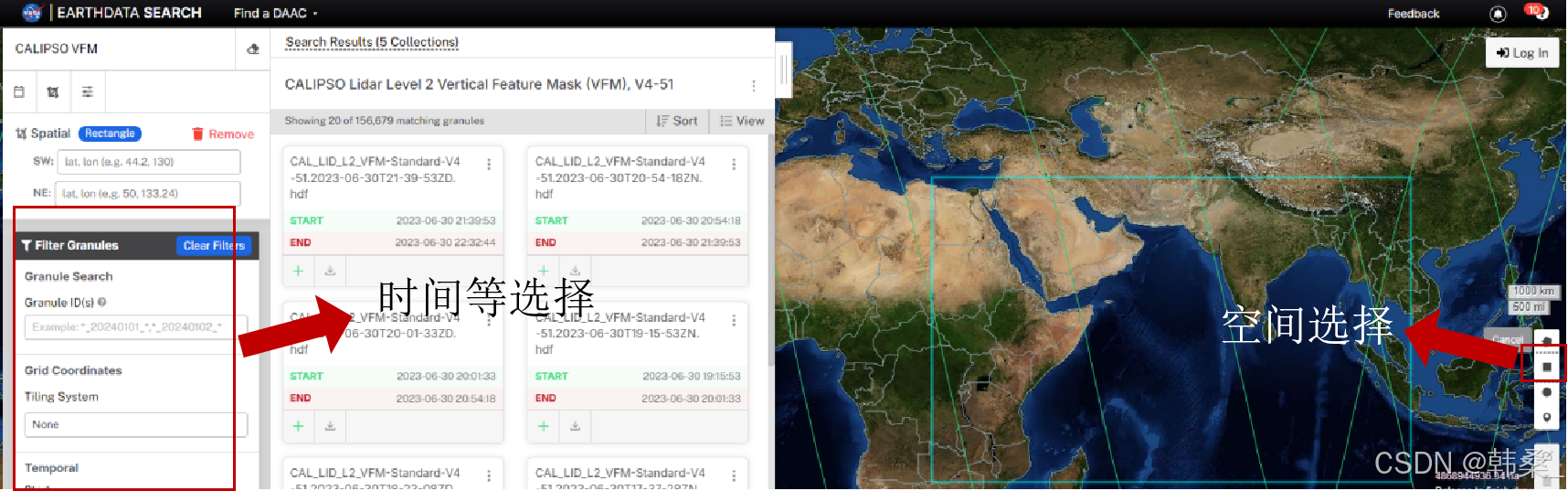Open the Find a DAAC menu

275,13
